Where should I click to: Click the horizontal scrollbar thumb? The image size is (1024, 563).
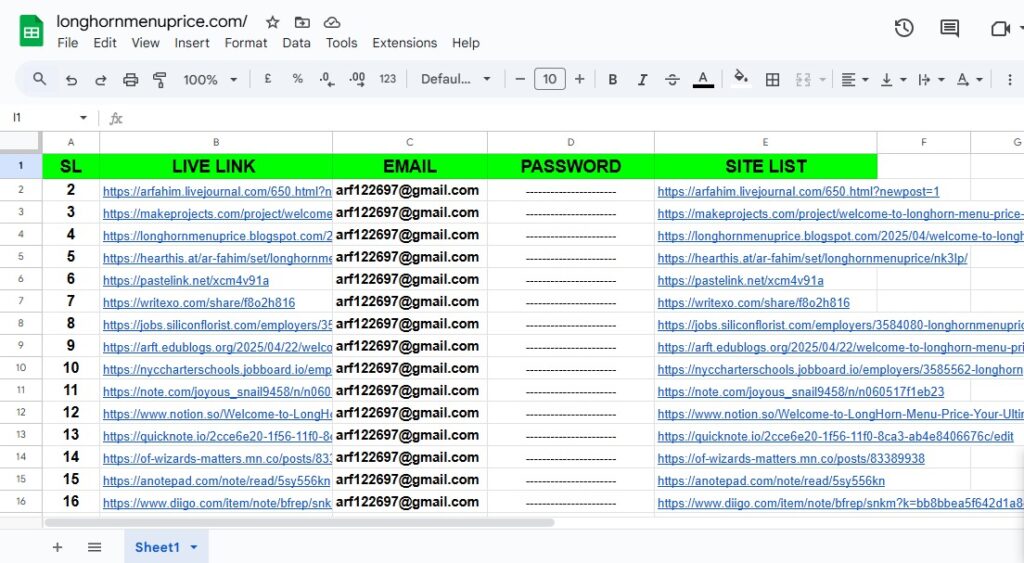coord(300,523)
